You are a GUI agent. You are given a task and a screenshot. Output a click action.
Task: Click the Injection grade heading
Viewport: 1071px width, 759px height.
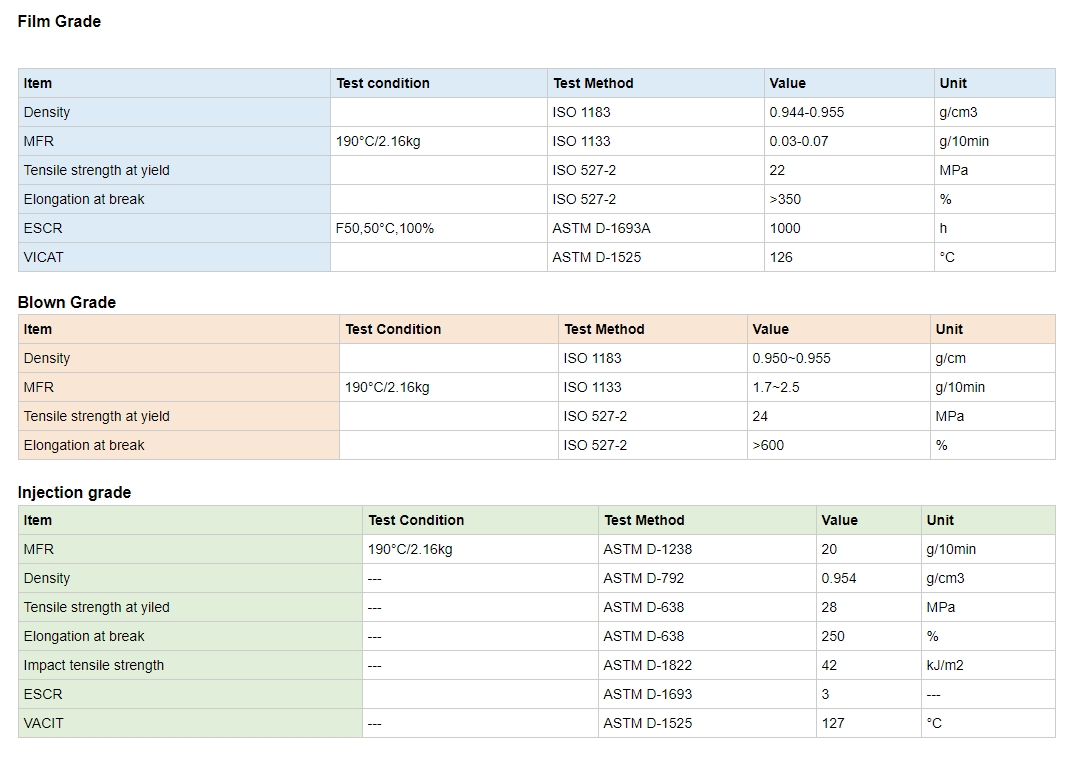tap(74, 492)
